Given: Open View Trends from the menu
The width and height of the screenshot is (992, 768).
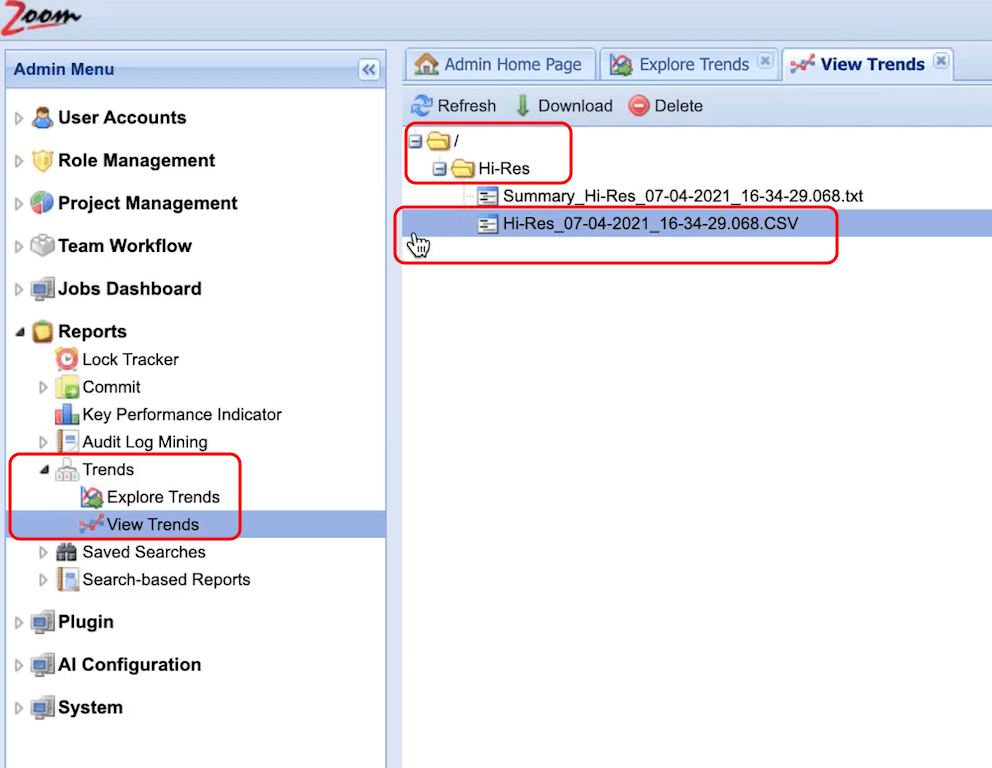Looking at the screenshot, I should [x=152, y=524].
